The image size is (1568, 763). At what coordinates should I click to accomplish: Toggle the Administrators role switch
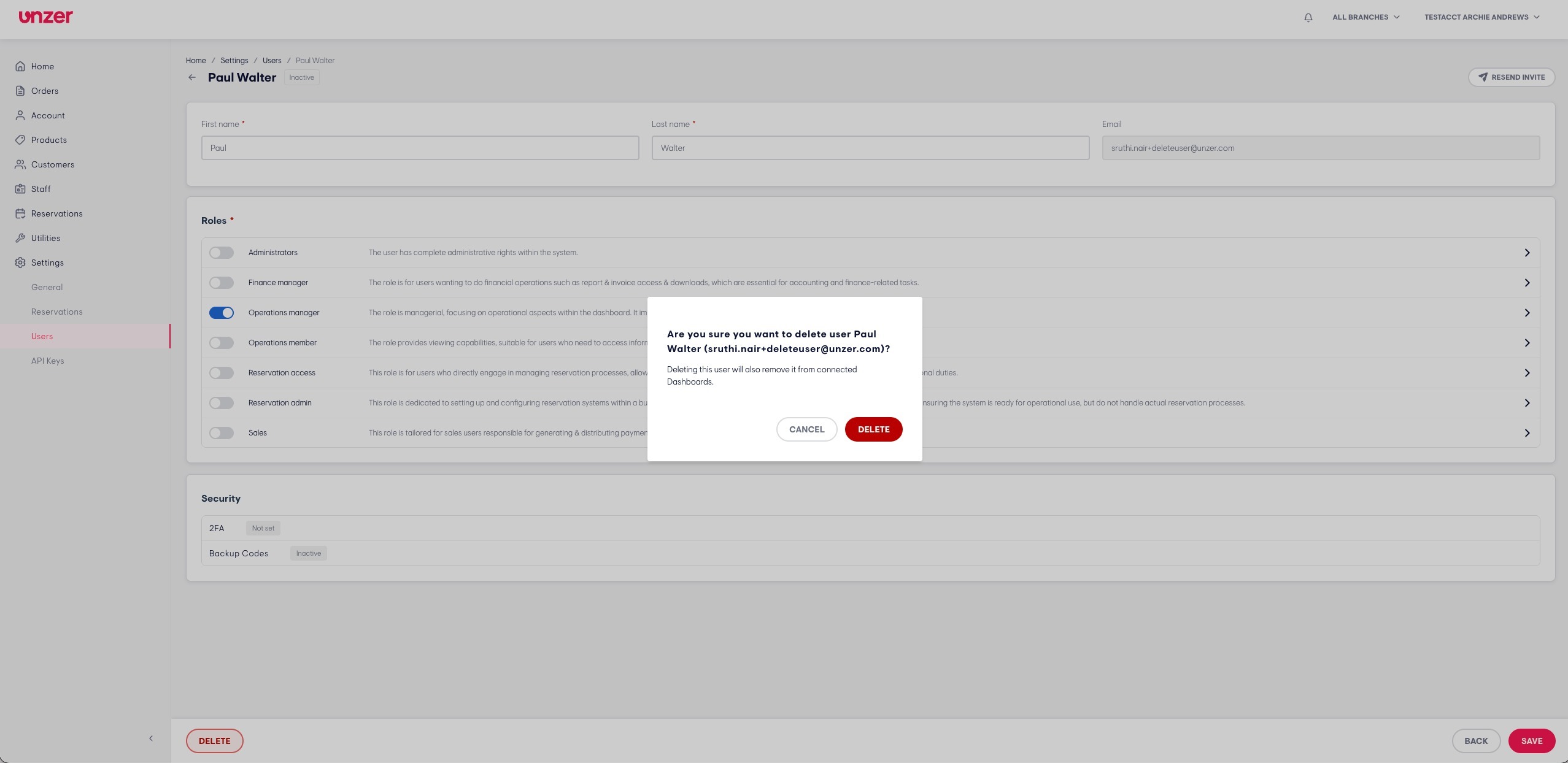click(x=222, y=253)
